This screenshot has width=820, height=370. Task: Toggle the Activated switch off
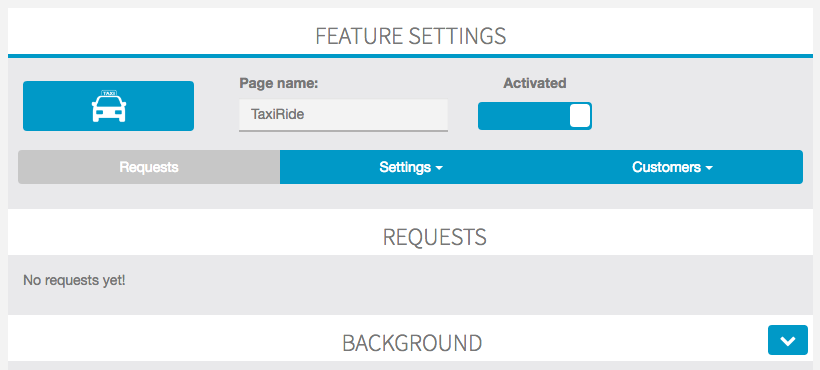(x=534, y=115)
